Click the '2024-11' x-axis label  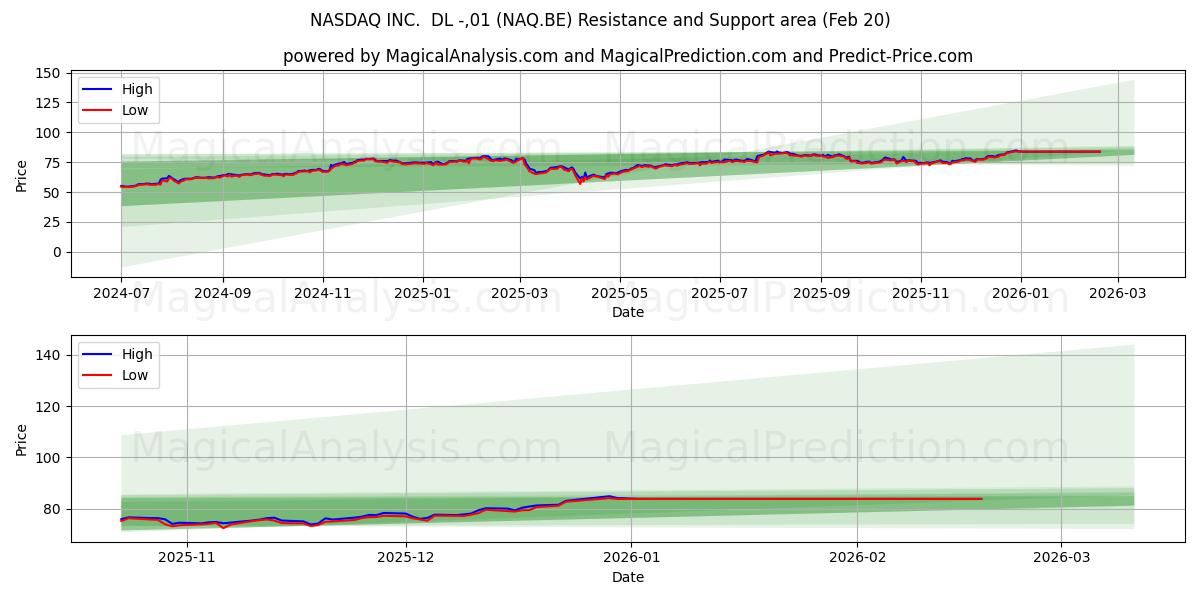[323, 295]
